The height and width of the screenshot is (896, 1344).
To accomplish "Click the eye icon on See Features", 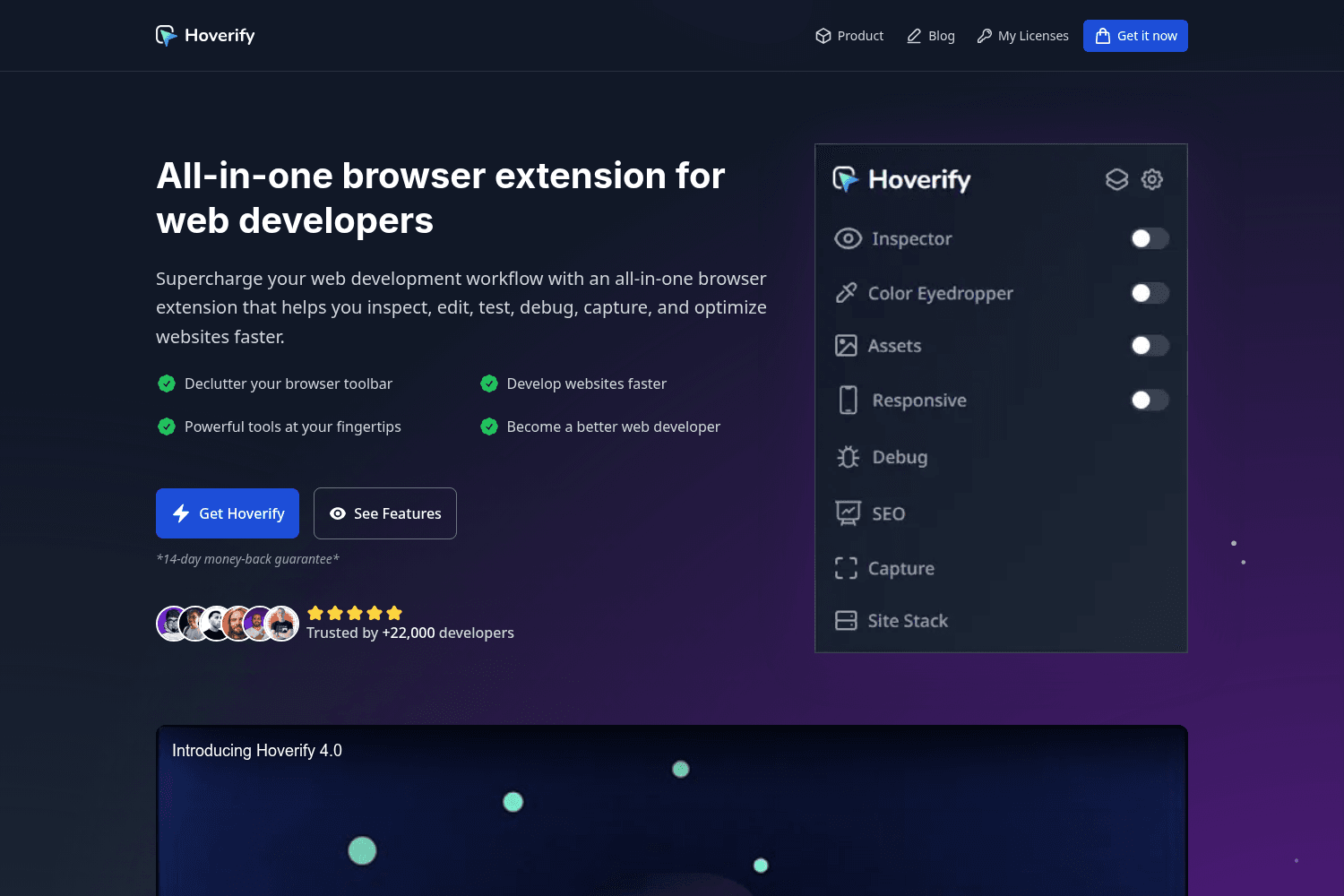I will [x=338, y=513].
